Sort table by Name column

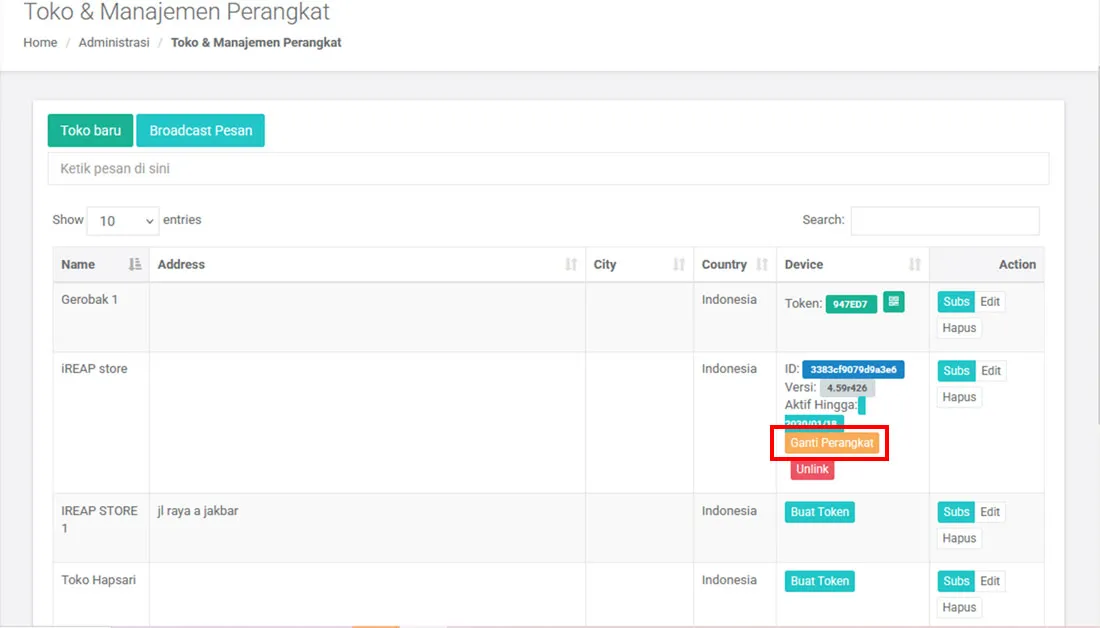(101, 265)
